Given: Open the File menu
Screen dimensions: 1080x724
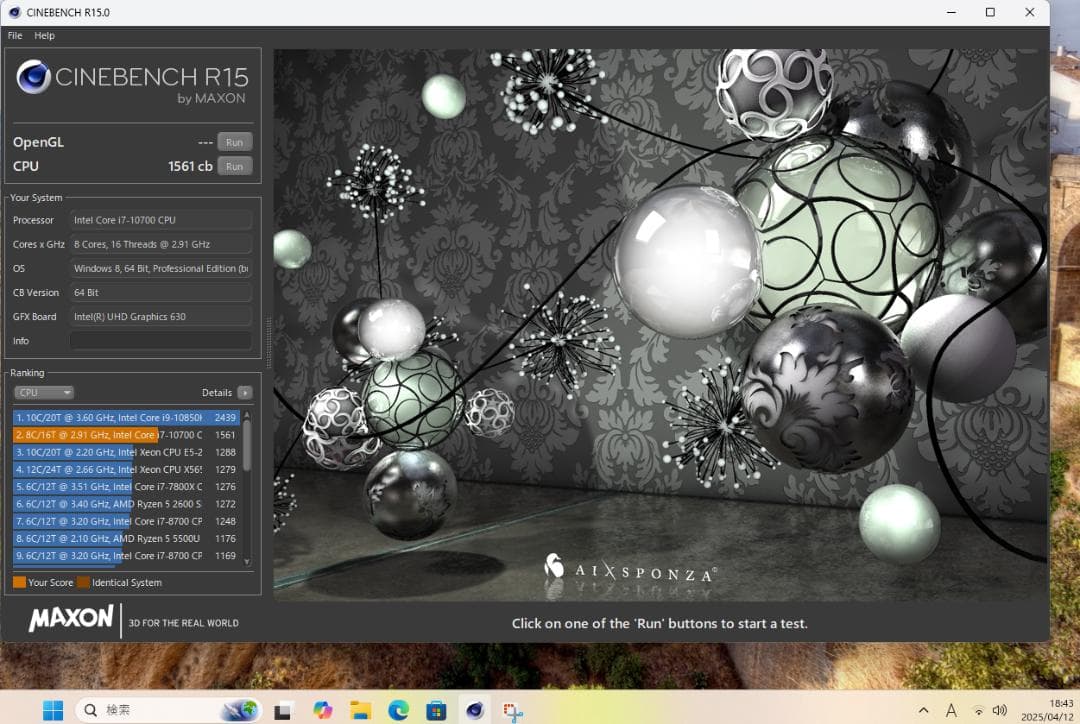Looking at the screenshot, I should [x=15, y=36].
